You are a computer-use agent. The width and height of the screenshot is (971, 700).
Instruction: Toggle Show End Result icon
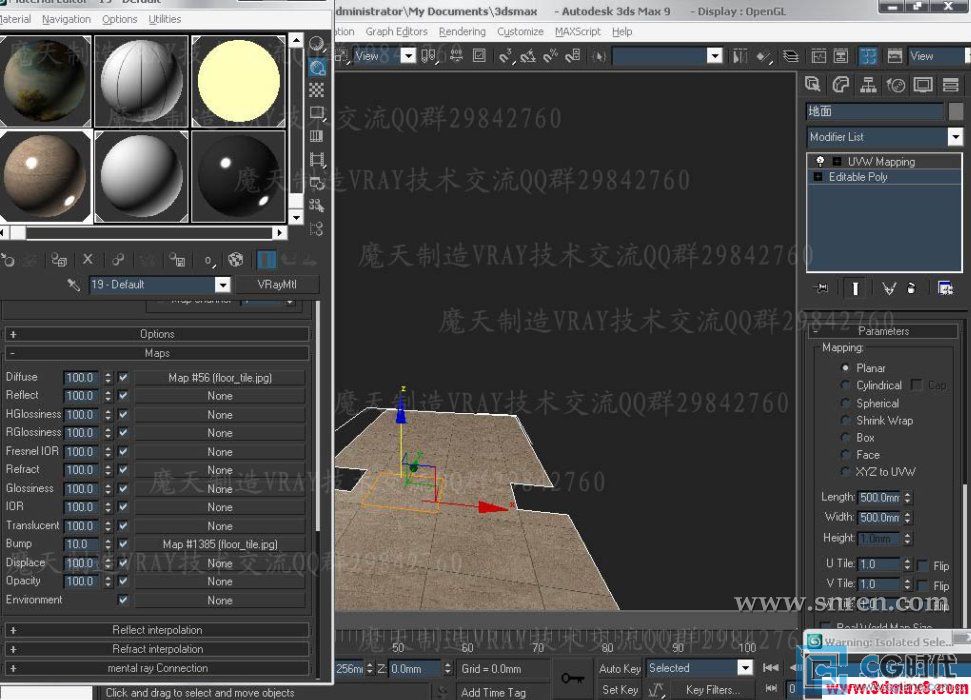[266, 260]
